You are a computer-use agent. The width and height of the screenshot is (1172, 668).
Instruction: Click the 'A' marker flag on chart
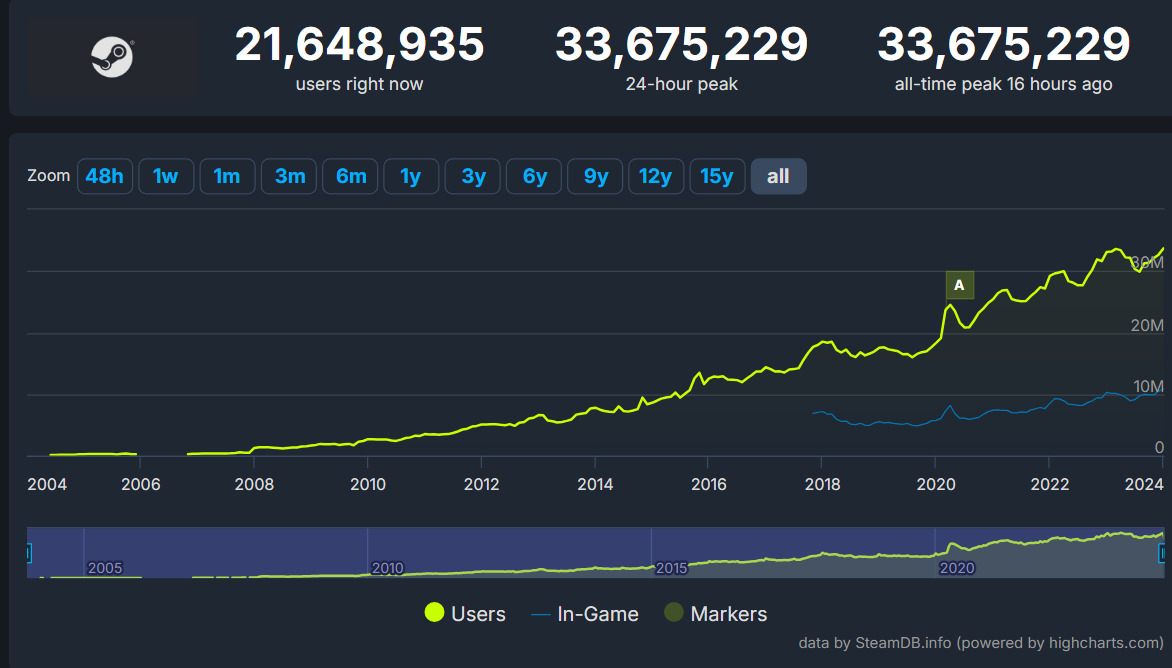959,285
